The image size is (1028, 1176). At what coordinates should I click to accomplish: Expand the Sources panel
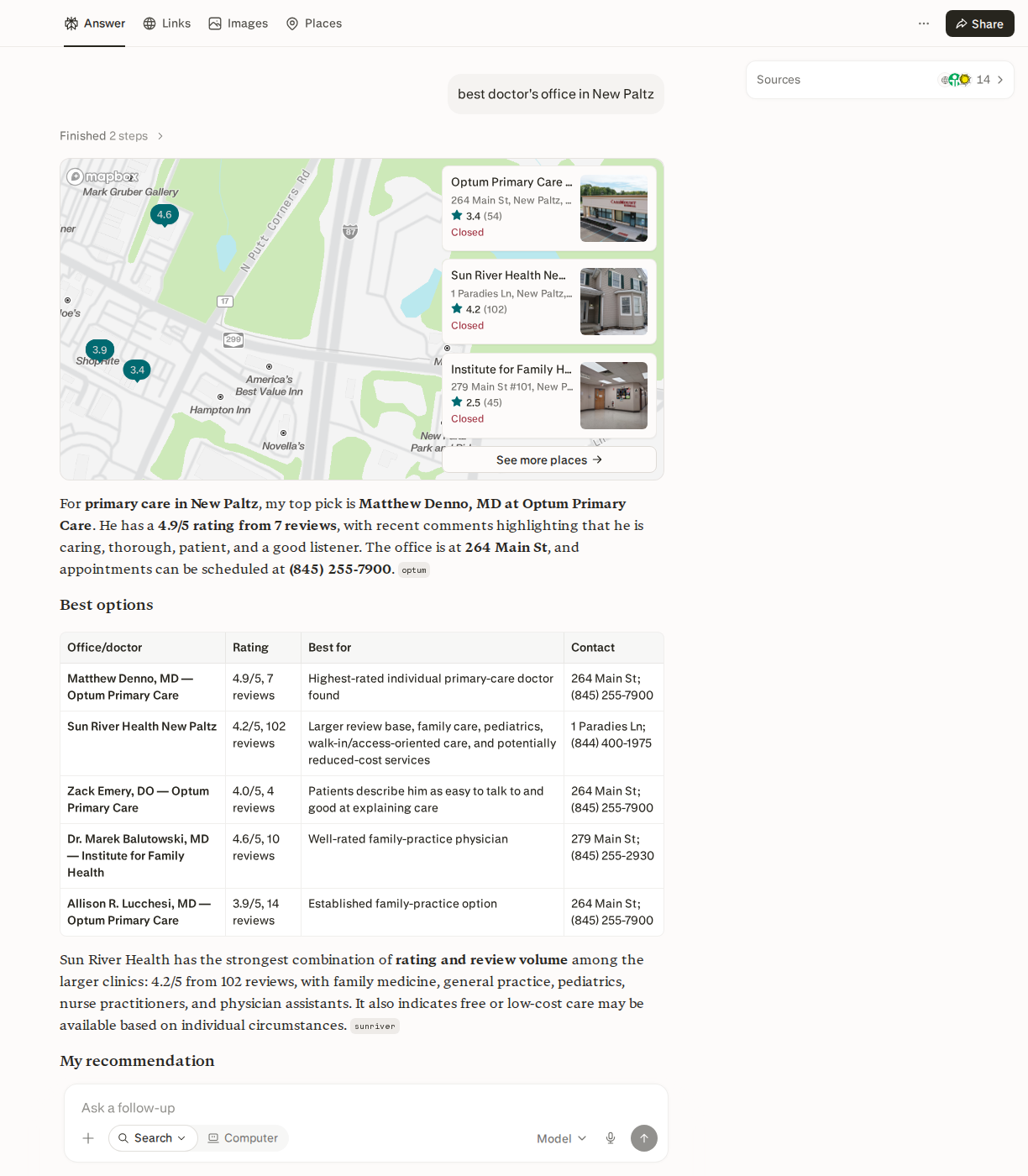click(880, 80)
